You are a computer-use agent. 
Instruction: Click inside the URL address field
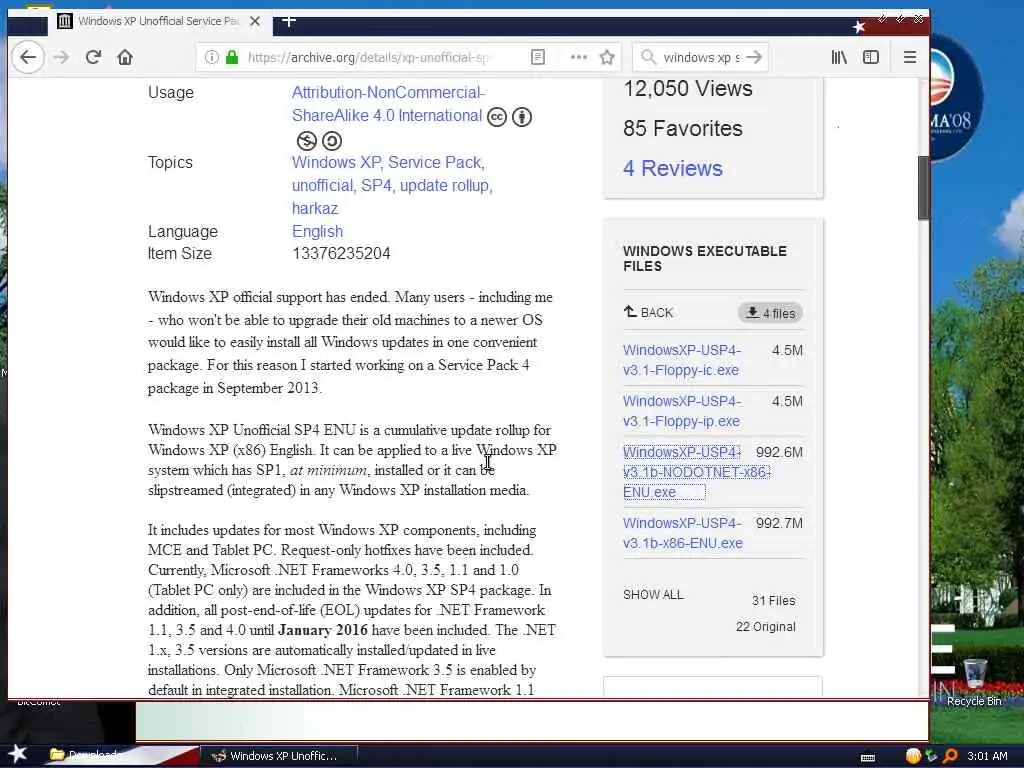pyautogui.click(x=368, y=57)
